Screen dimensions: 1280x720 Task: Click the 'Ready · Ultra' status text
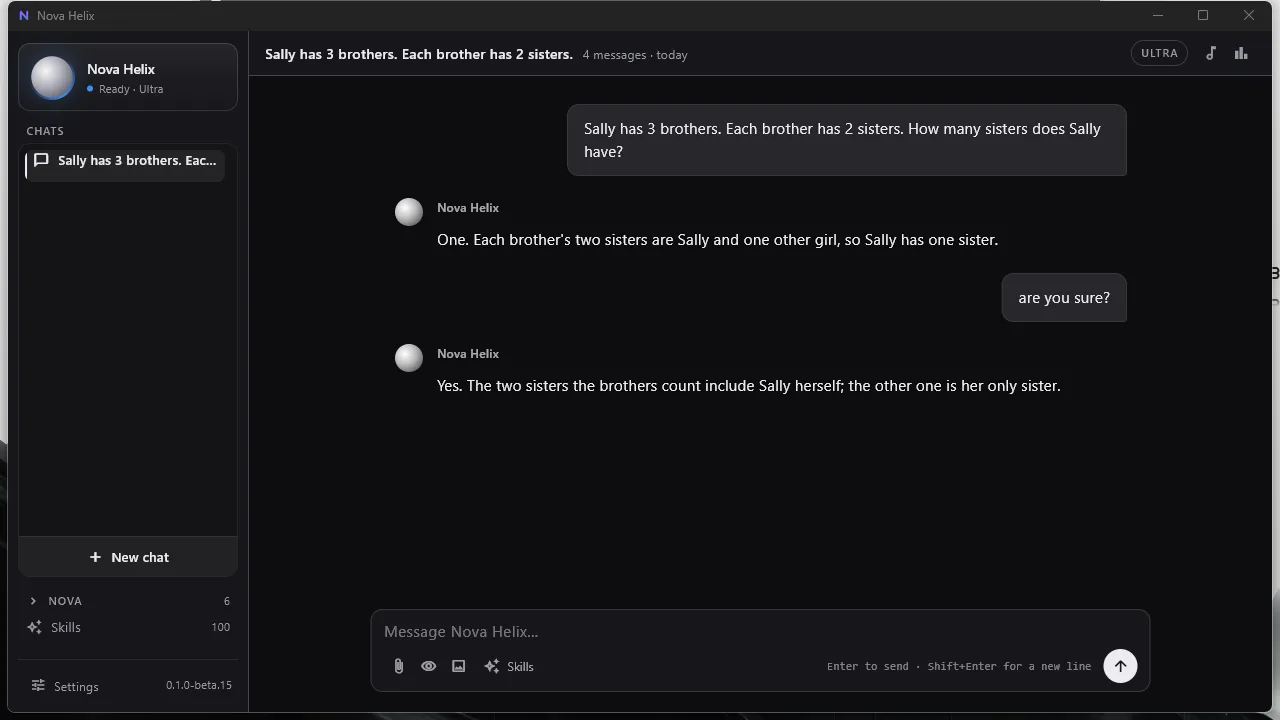point(131,89)
